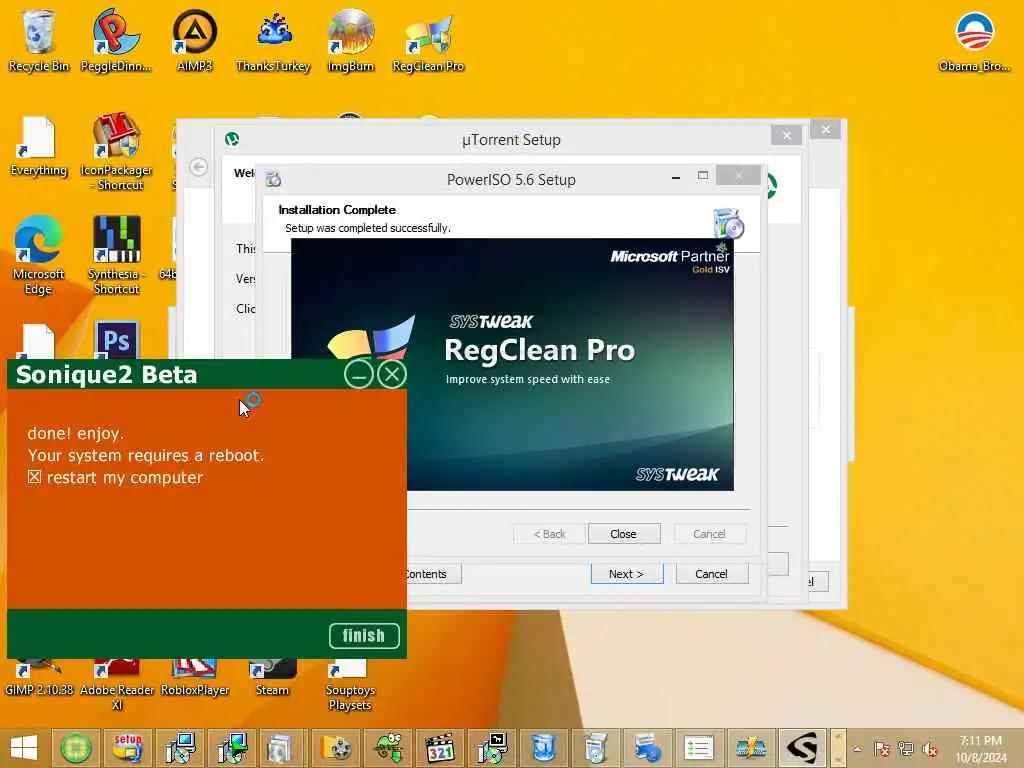This screenshot has width=1024, height=768.
Task: Click the back arrow in the outer setup window
Action: coord(199,167)
